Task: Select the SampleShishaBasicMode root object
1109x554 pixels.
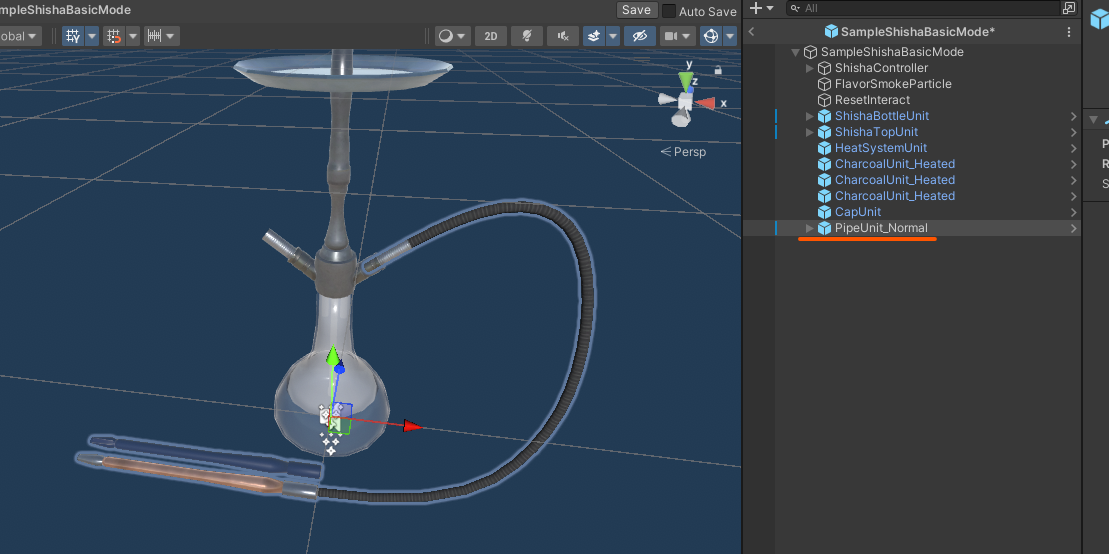Action: coord(892,52)
